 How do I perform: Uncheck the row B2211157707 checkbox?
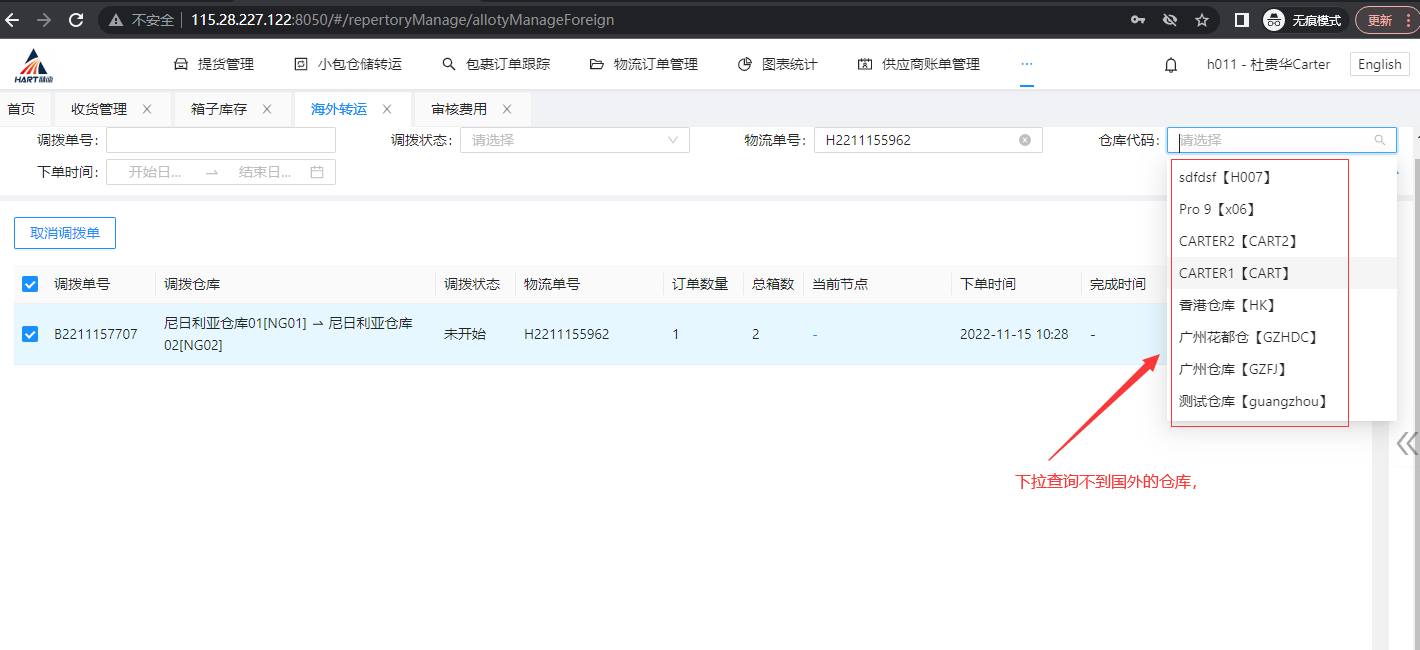point(30,334)
